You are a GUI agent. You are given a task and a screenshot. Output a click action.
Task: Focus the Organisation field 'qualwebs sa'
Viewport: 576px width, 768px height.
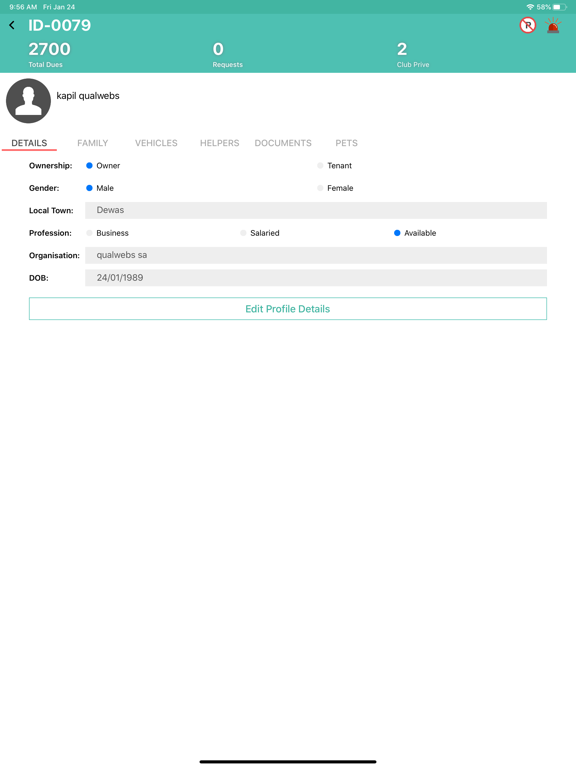pyautogui.click(x=316, y=255)
